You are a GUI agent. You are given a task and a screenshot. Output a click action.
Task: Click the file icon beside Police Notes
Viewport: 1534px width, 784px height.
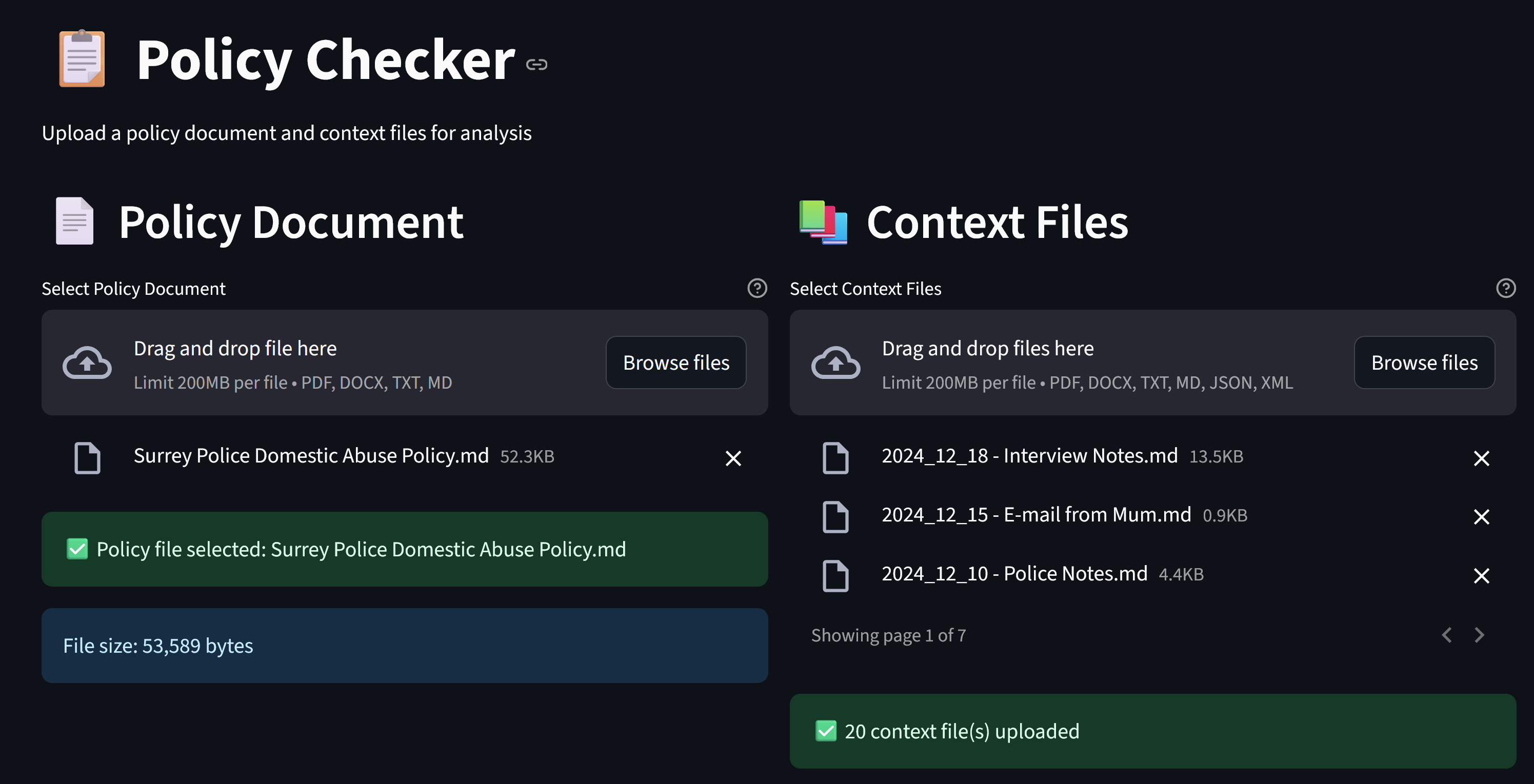[835, 576]
